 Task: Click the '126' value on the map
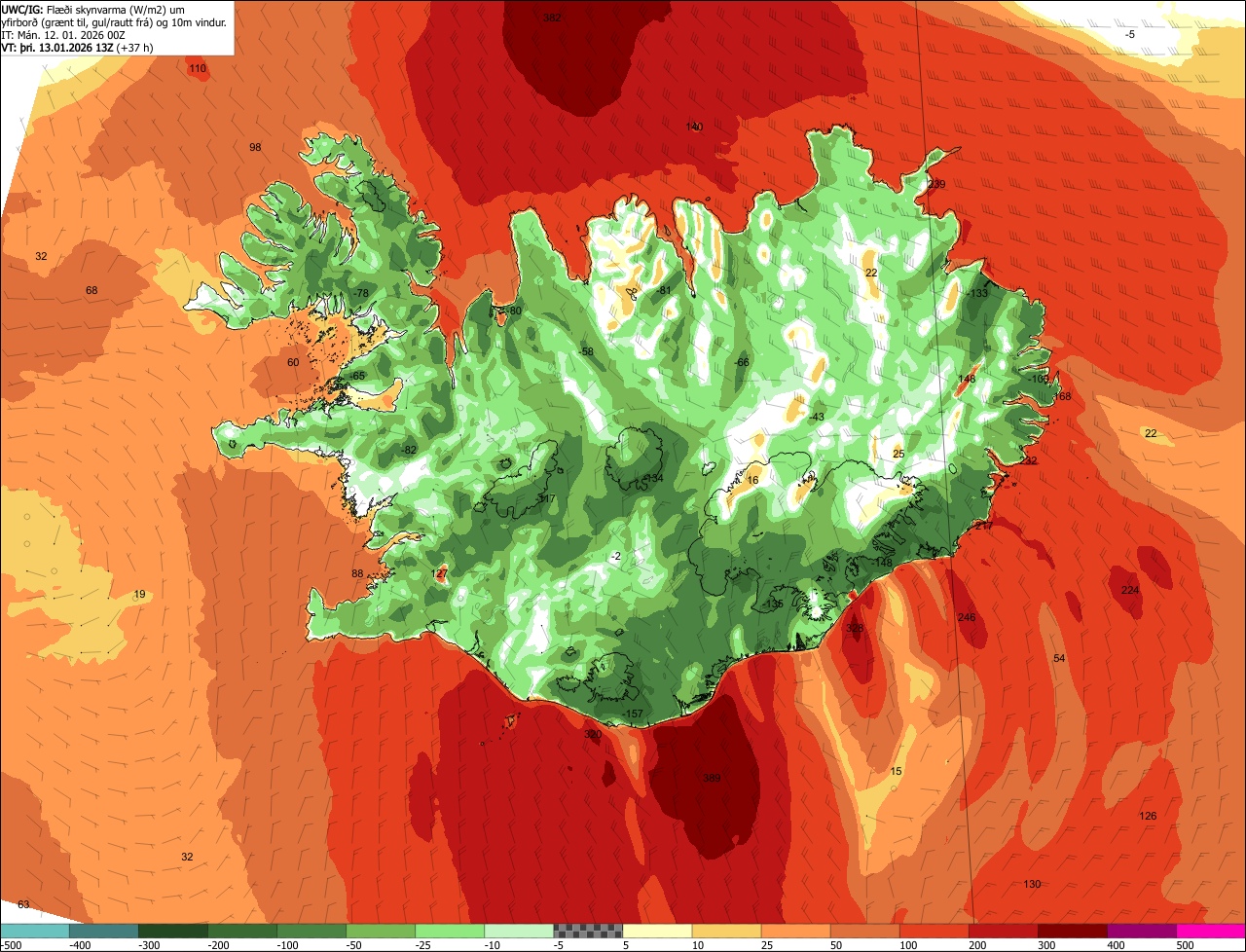[1148, 816]
